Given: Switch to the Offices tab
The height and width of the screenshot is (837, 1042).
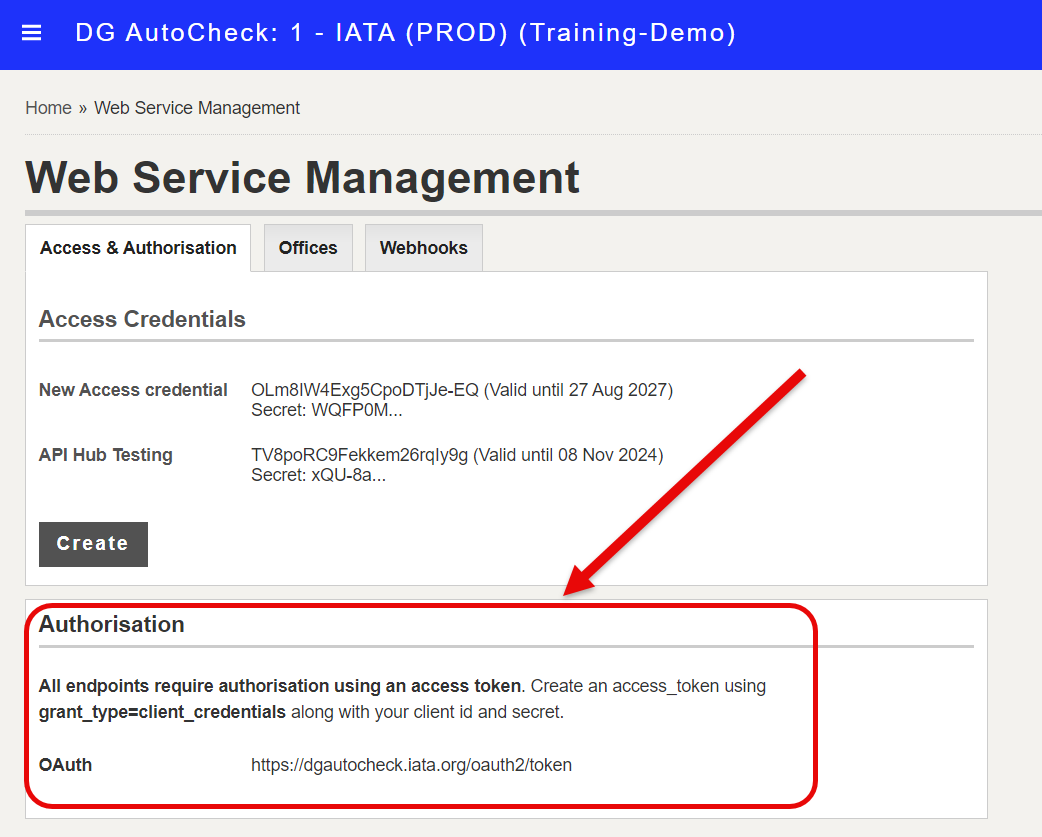Looking at the screenshot, I should tap(308, 248).
